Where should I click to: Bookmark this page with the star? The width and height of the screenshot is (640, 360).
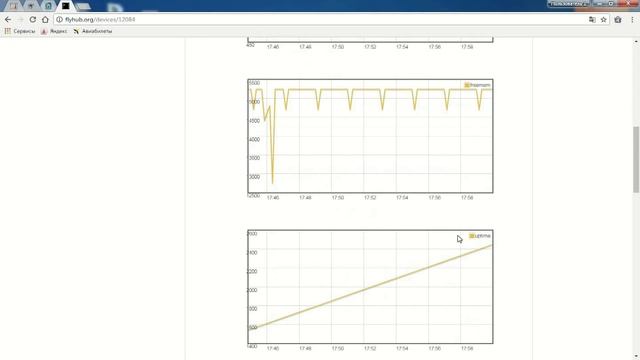click(x=604, y=20)
